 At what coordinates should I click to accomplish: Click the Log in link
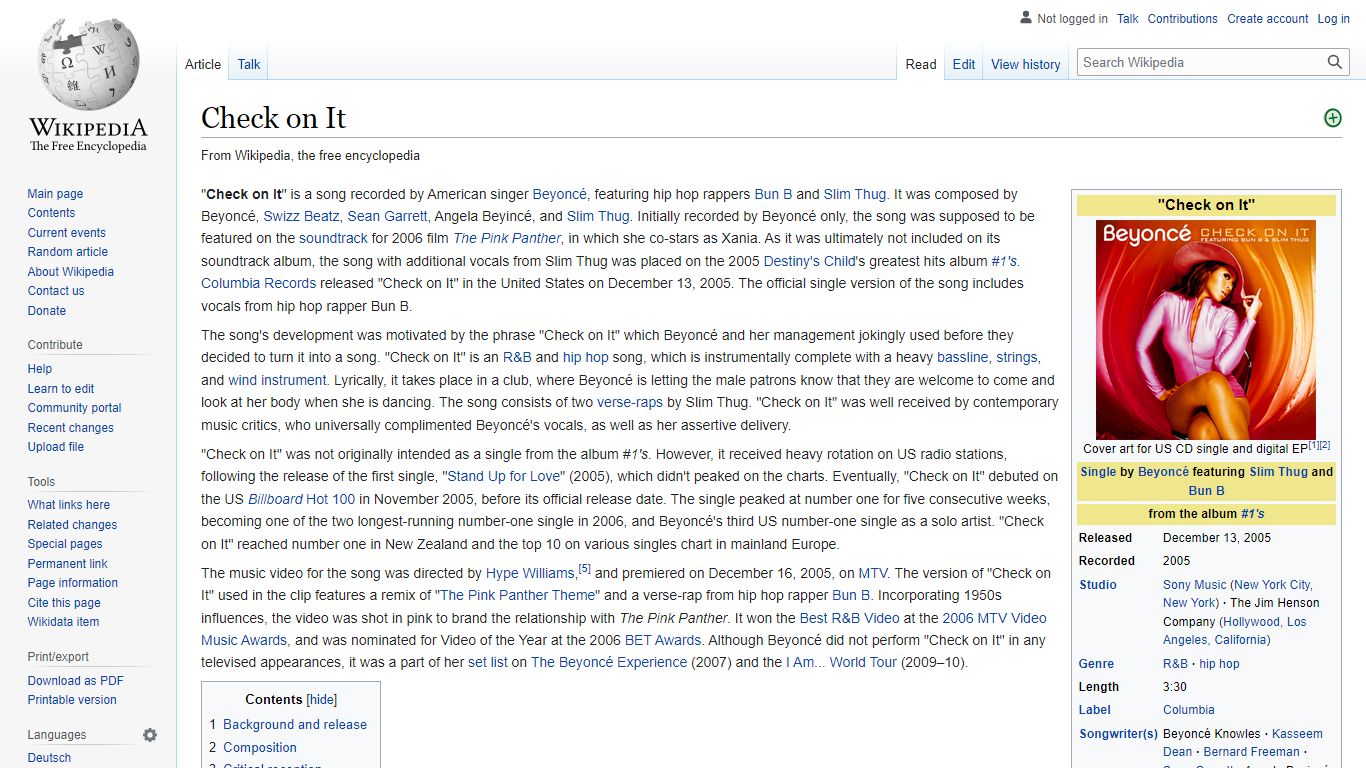pos(1333,19)
